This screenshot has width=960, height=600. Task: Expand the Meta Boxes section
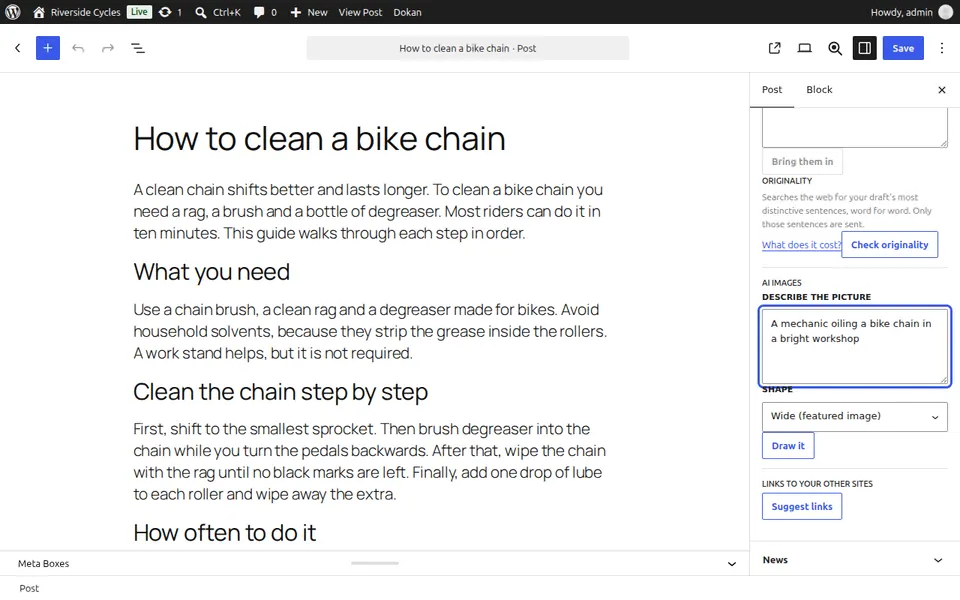click(375, 563)
